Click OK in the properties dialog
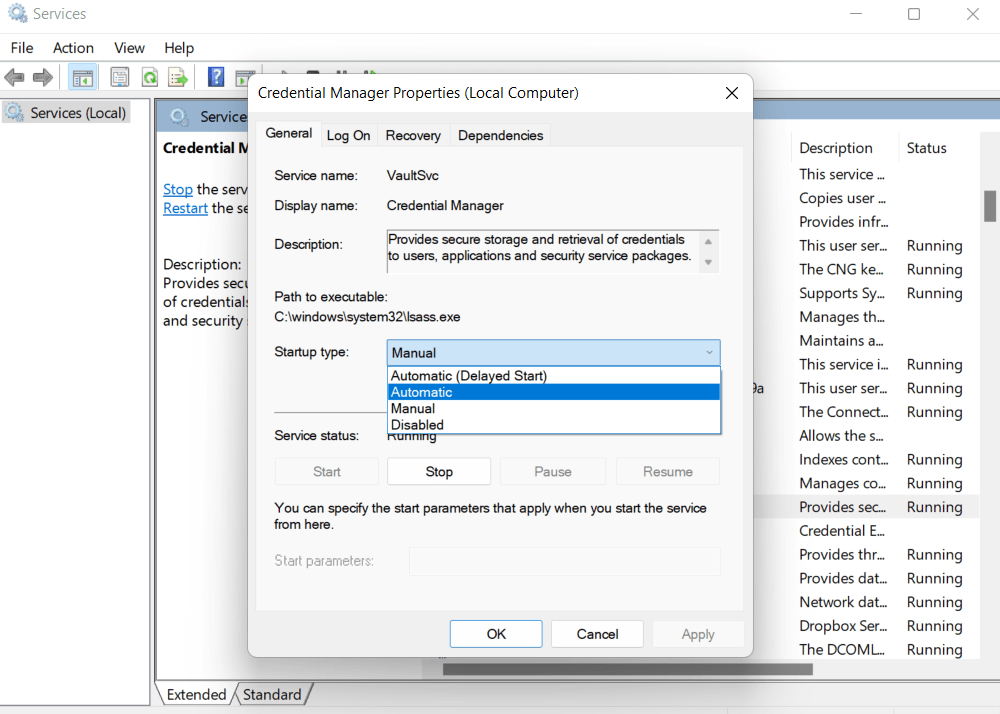The image size is (1000, 714). tap(496, 634)
